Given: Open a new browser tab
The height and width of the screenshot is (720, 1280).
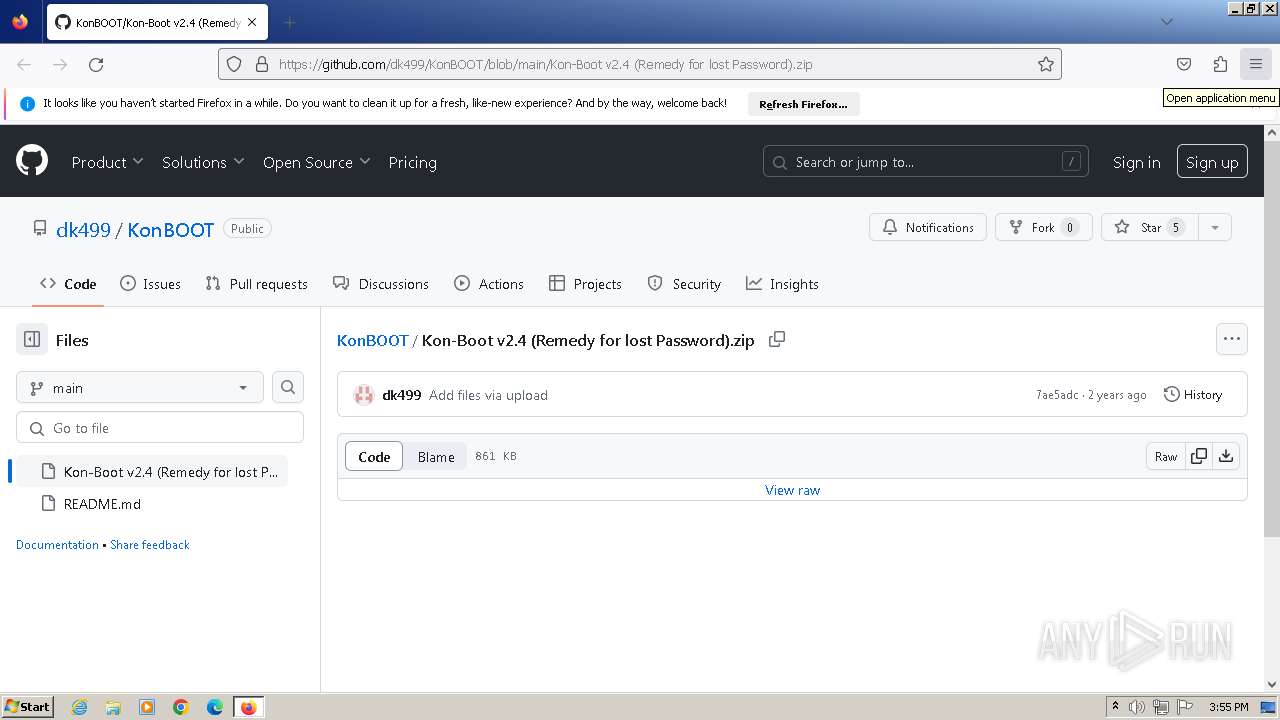Looking at the screenshot, I should click(289, 22).
